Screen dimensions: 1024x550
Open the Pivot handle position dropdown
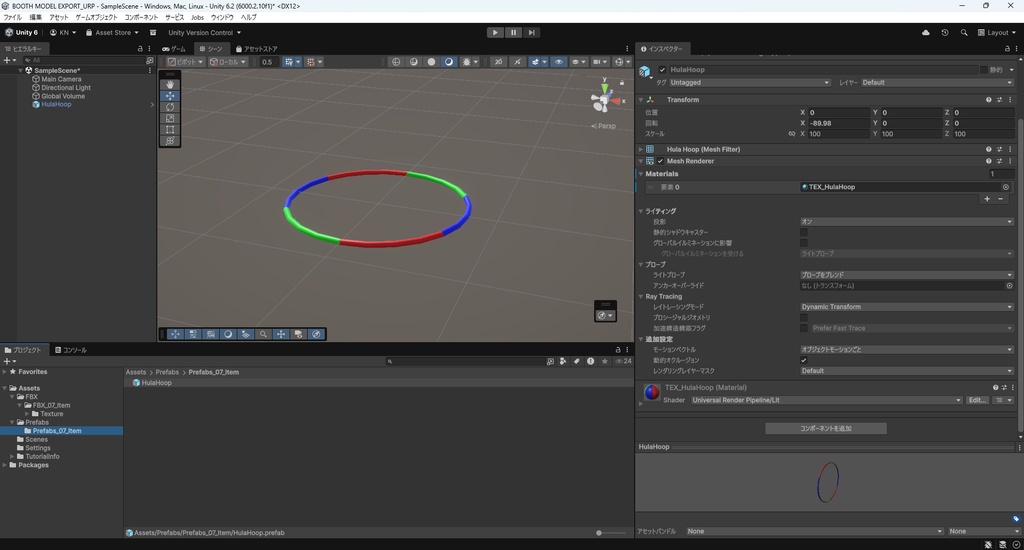[x=185, y=61]
